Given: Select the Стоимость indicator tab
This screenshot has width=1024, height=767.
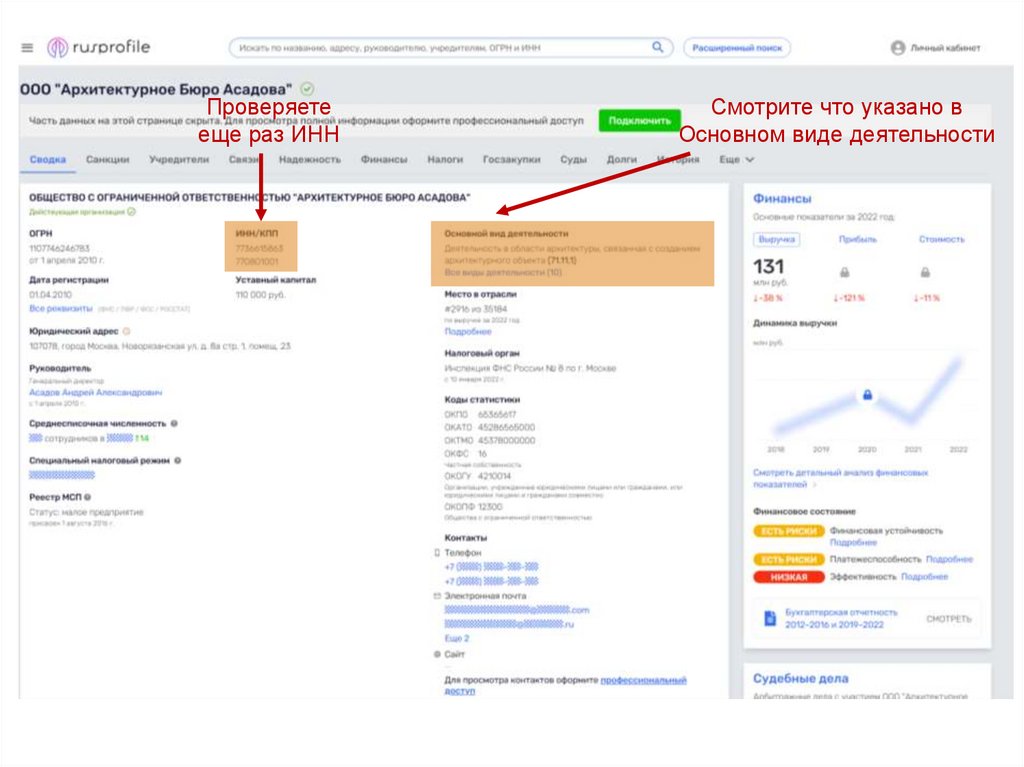Looking at the screenshot, I should click(x=941, y=240).
